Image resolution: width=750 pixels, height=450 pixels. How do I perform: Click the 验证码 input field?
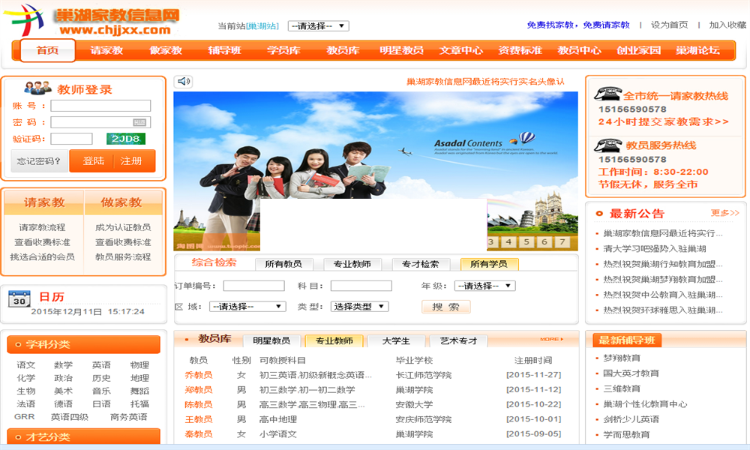pyautogui.click(x=71, y=139)
